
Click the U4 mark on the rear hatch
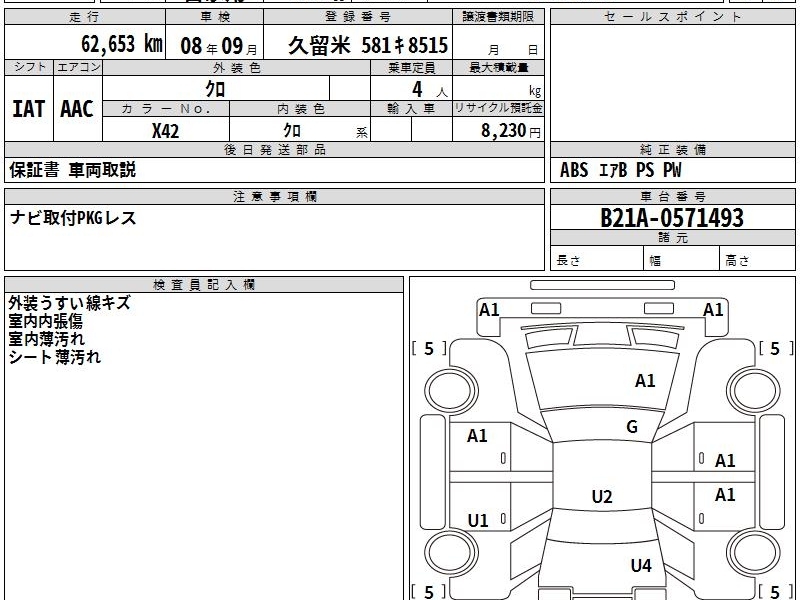pyautogui.click(x=641, y=565)
